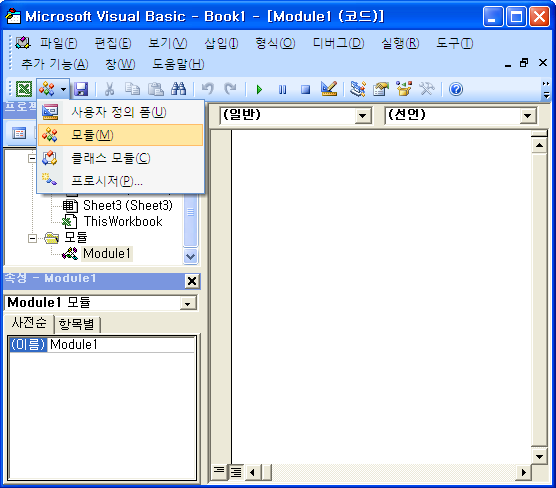556x488 pixels.
Task: Open Object Browser toolbar icon
Action: tap(404, 89)
